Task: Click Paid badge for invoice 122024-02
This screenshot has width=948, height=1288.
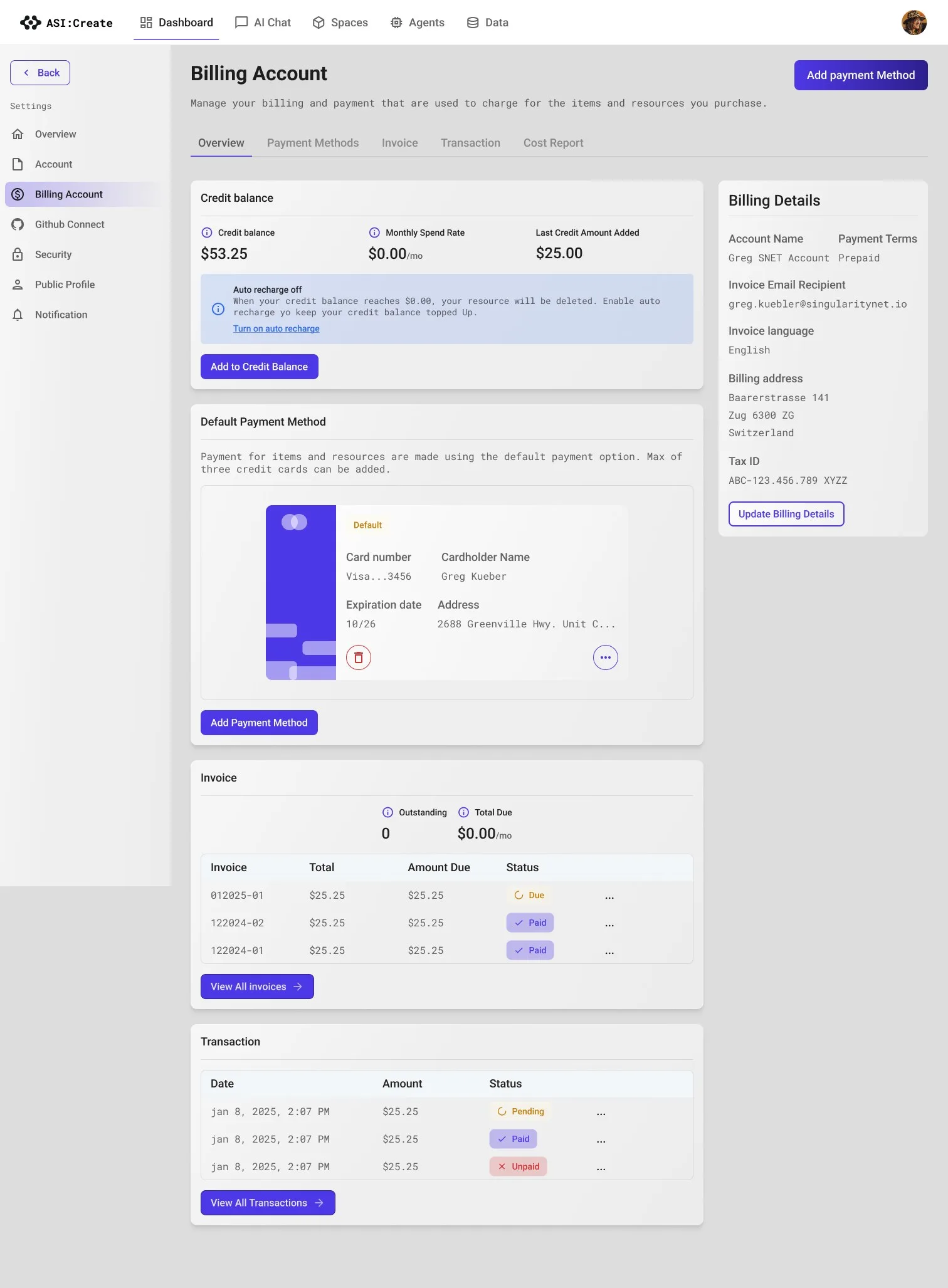Action: (530, 923)
